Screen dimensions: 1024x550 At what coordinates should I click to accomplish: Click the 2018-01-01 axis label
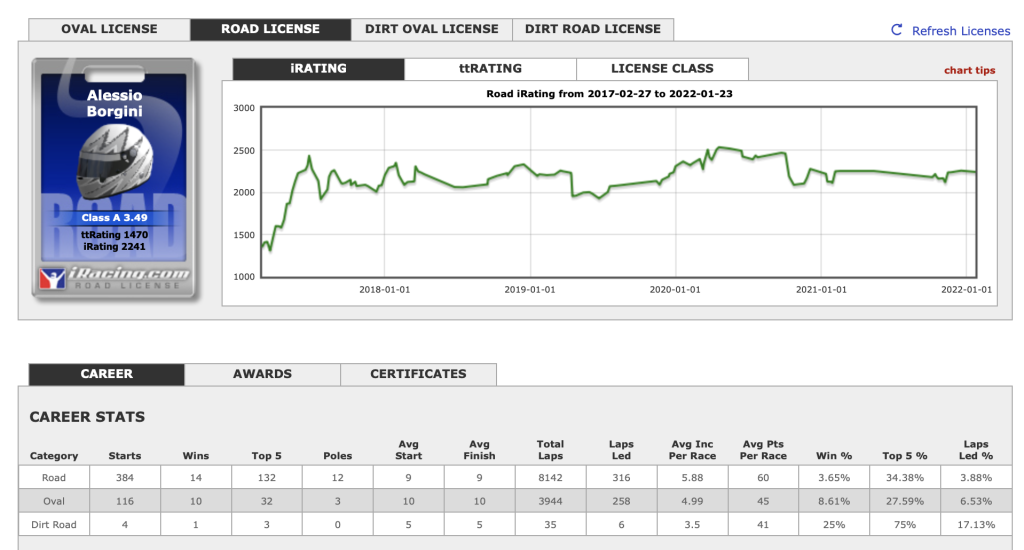[385, 289]
